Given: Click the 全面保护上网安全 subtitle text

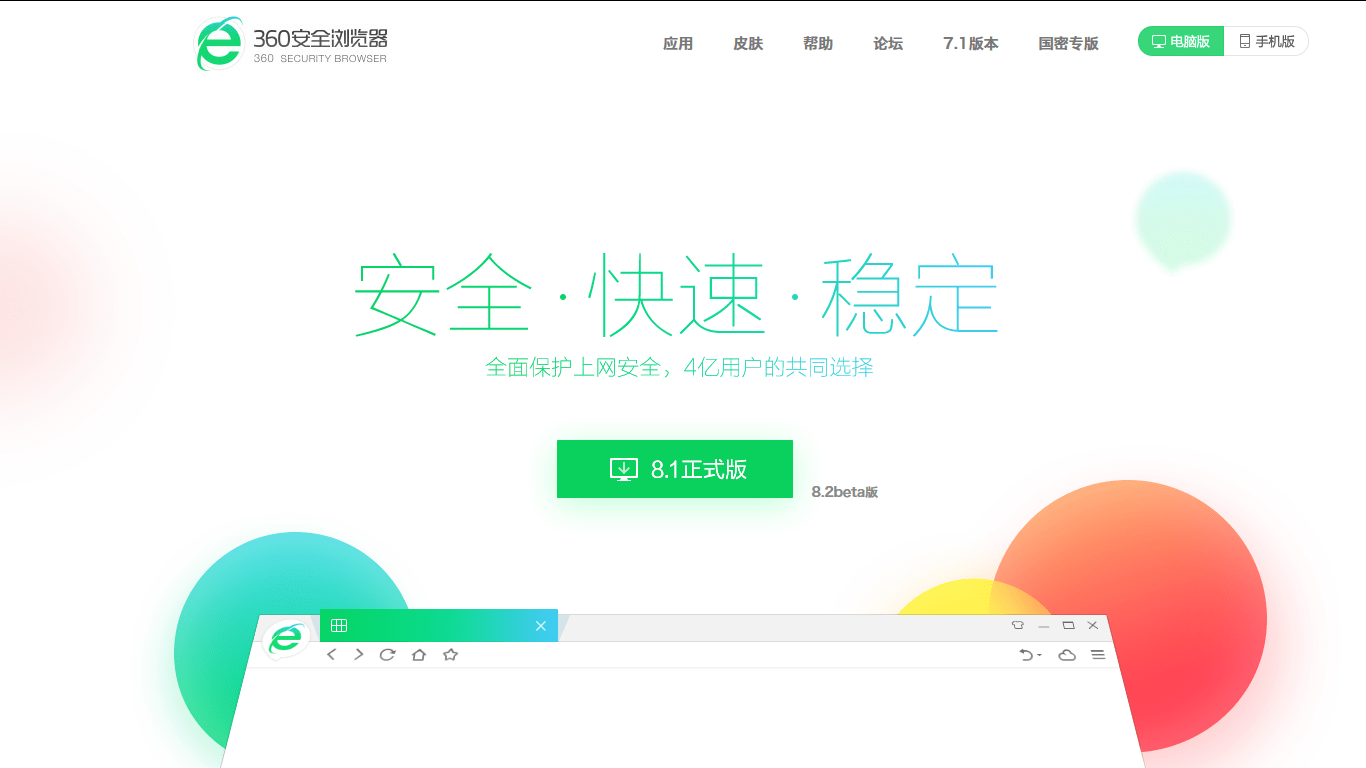Looking at the screenshot, I should (x=573, y=368).
